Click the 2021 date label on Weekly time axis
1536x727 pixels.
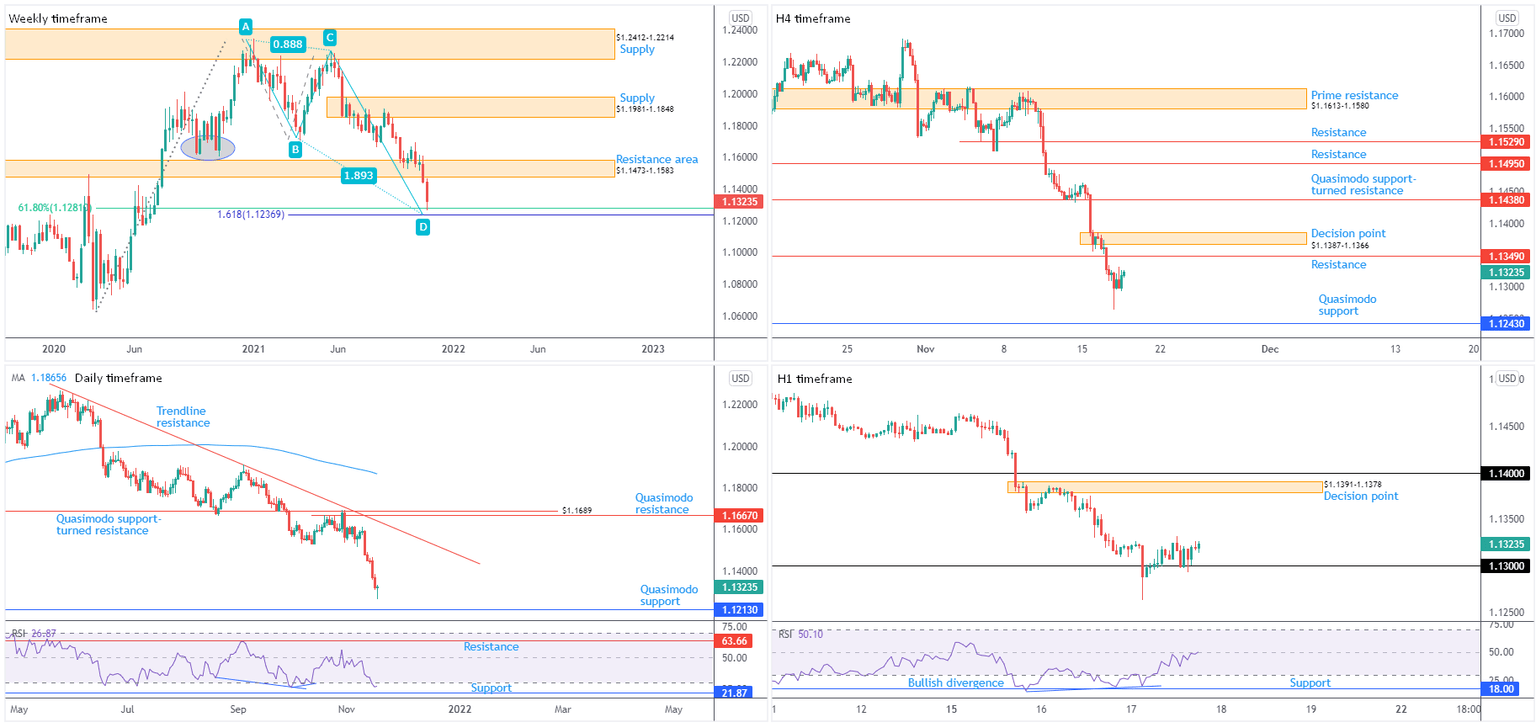point(254,349)
